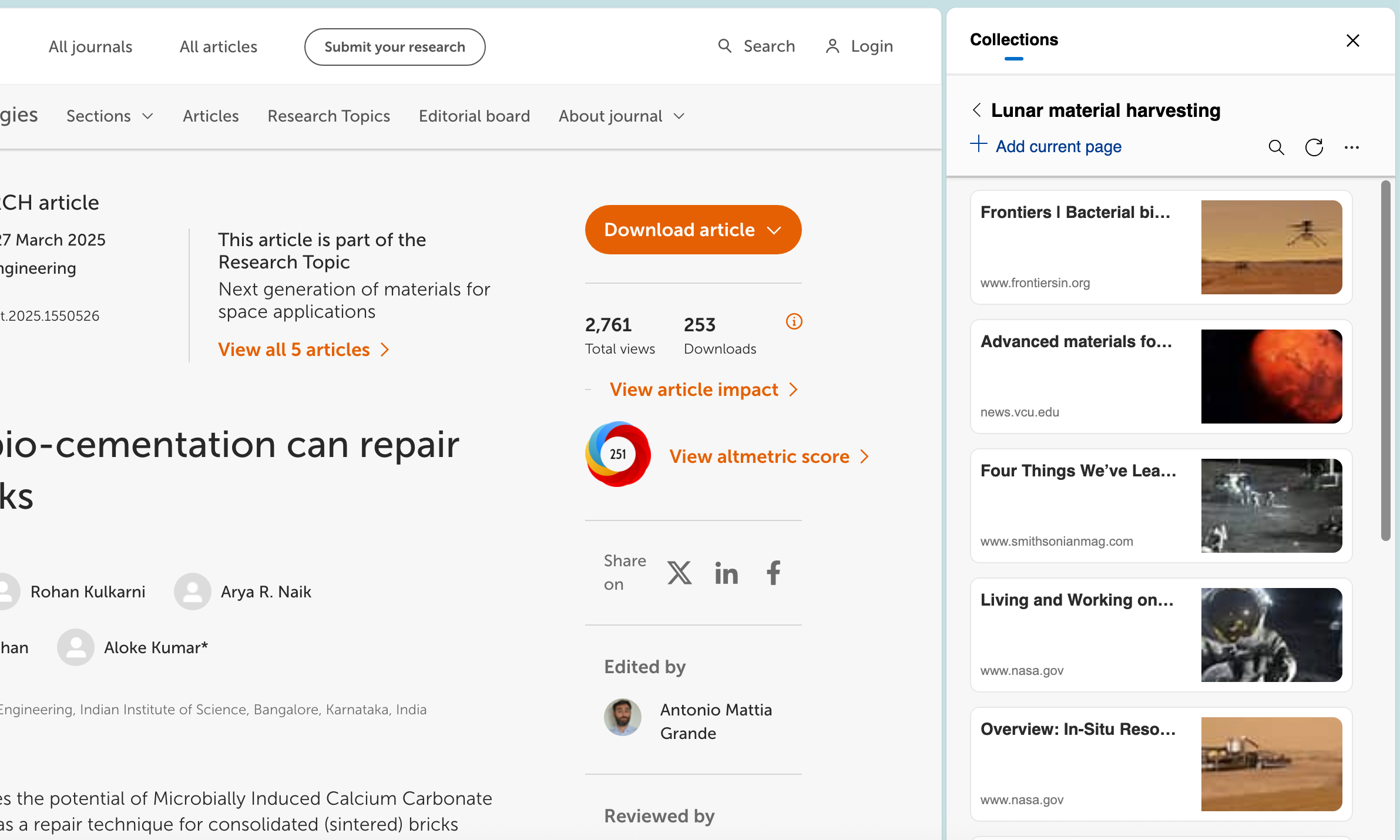Search within the Lunar material harvesting collection
The image size is (1400, 840).
point(1275,147)
